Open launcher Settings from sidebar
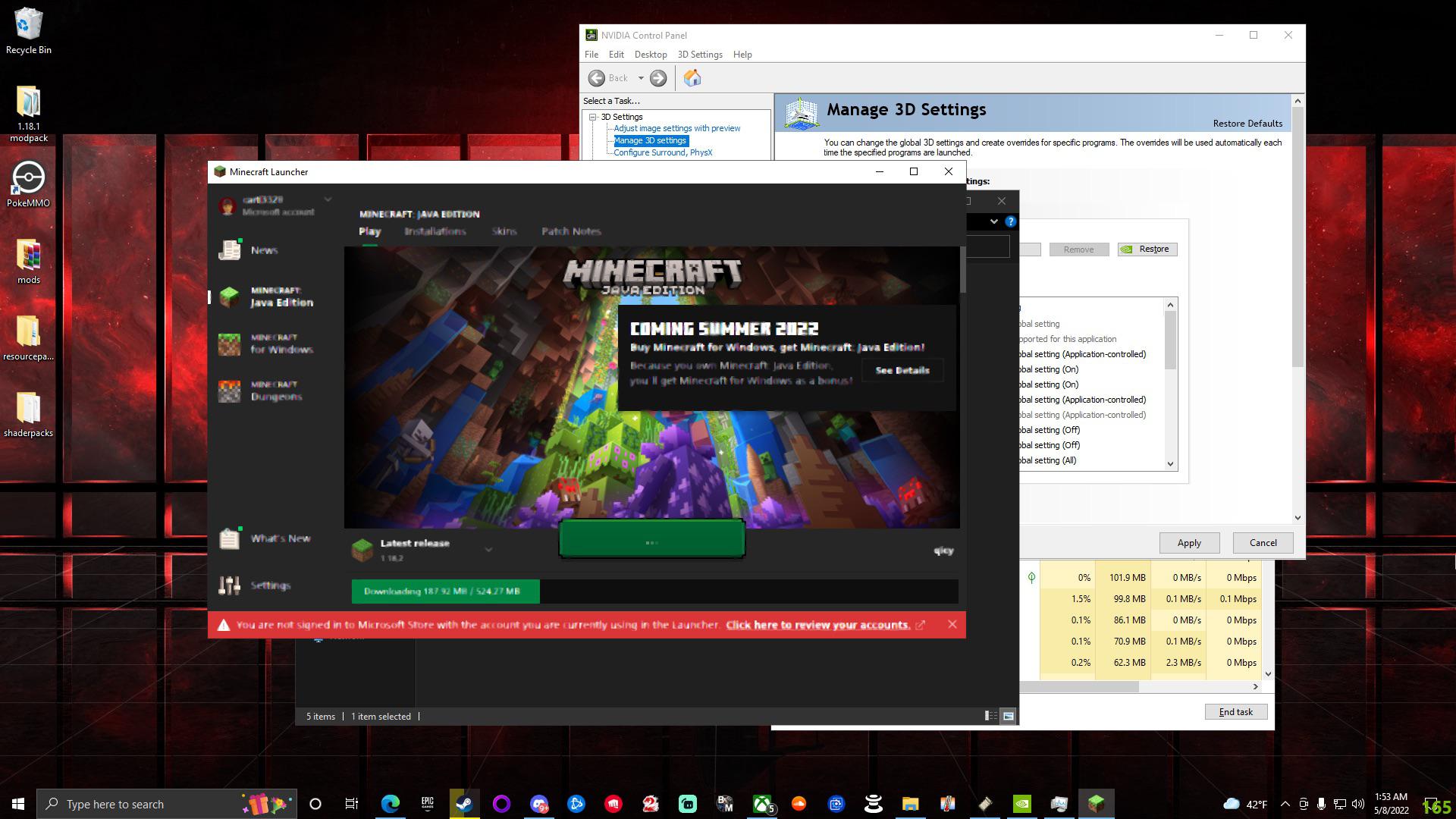Image resolution: width=1456 pixels, height=819 pixels. [269, 585]
